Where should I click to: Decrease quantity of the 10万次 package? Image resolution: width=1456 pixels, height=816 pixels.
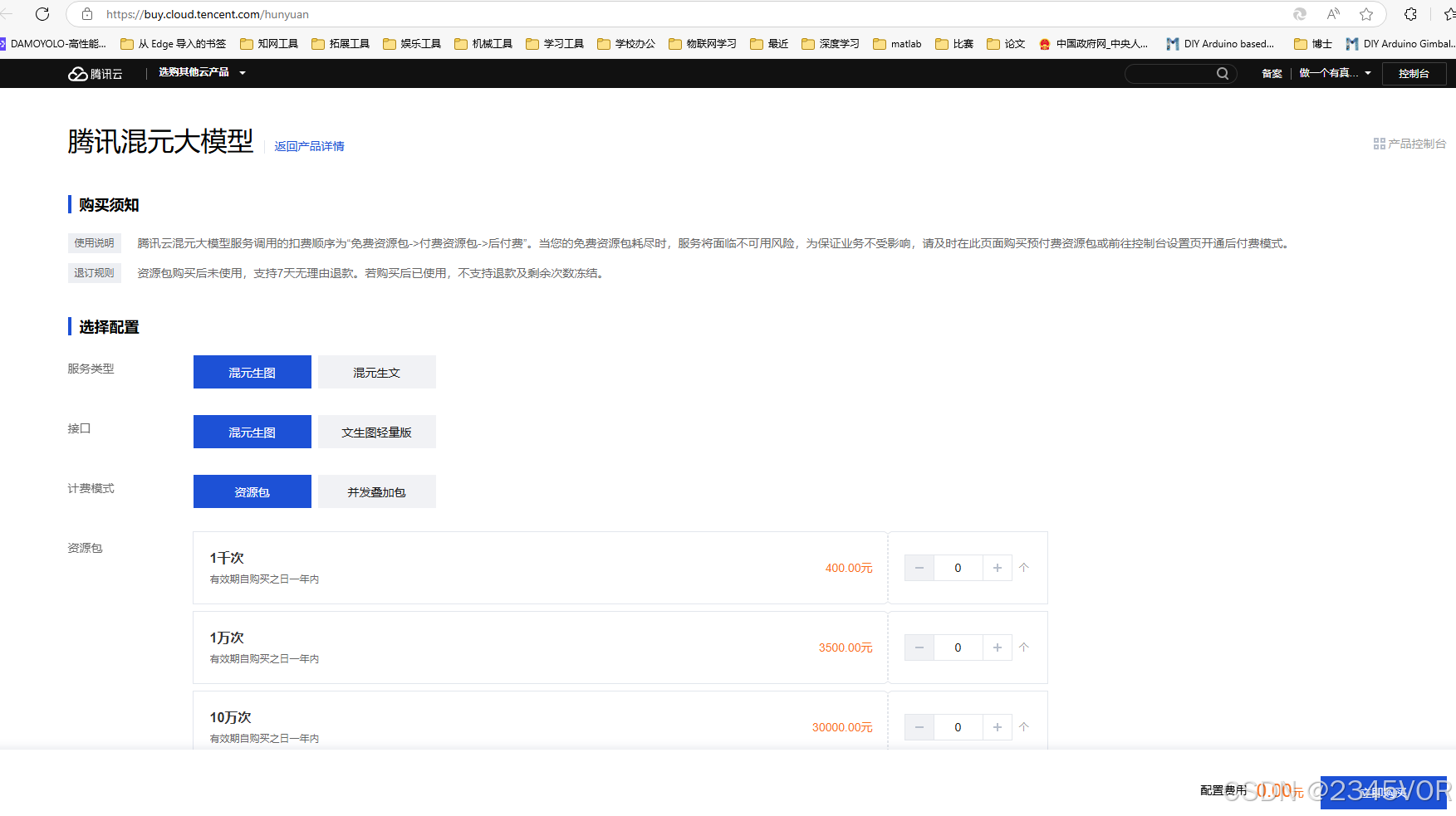(919, 727)
